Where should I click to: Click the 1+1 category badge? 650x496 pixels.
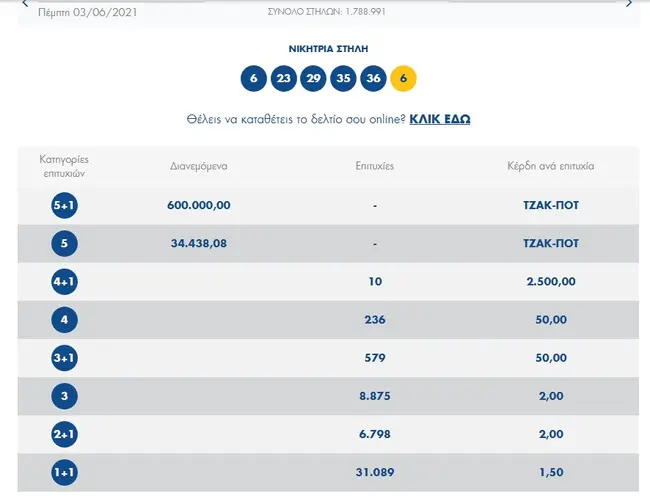65,472
